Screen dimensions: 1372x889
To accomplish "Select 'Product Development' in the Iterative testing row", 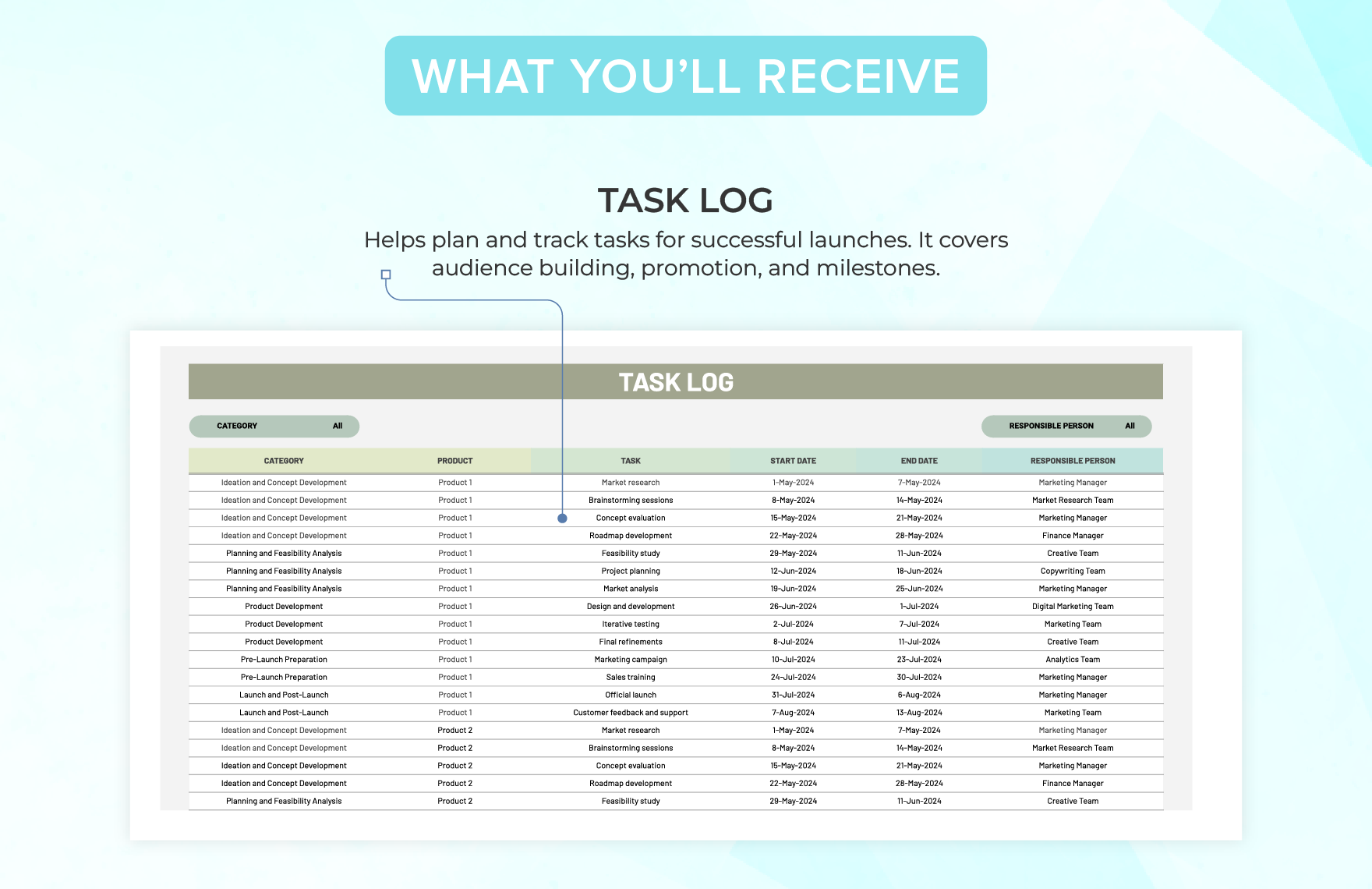I will pyautogui.click(x=284, y=624).
